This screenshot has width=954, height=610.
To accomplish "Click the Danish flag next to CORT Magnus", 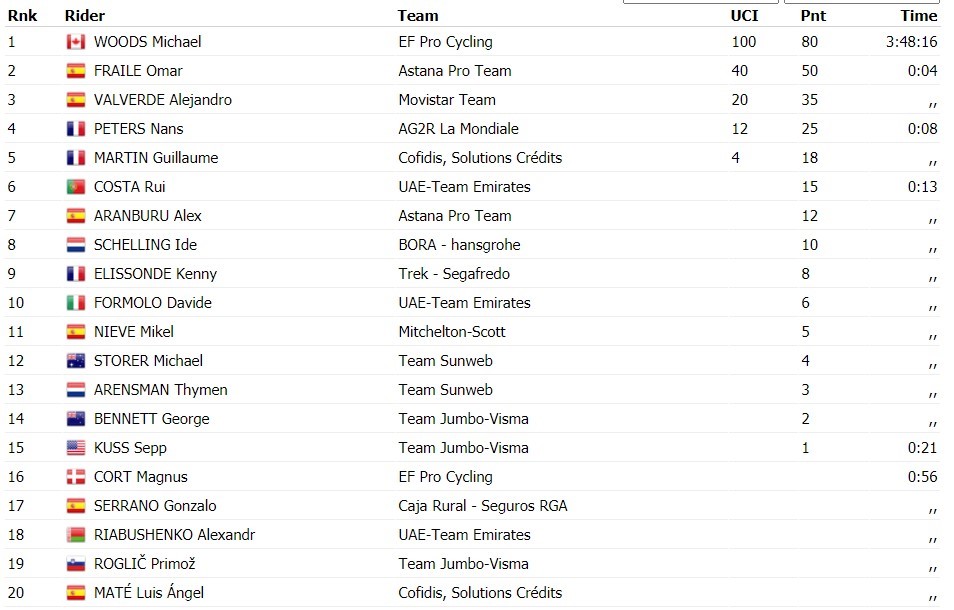I will pos(75,477).
